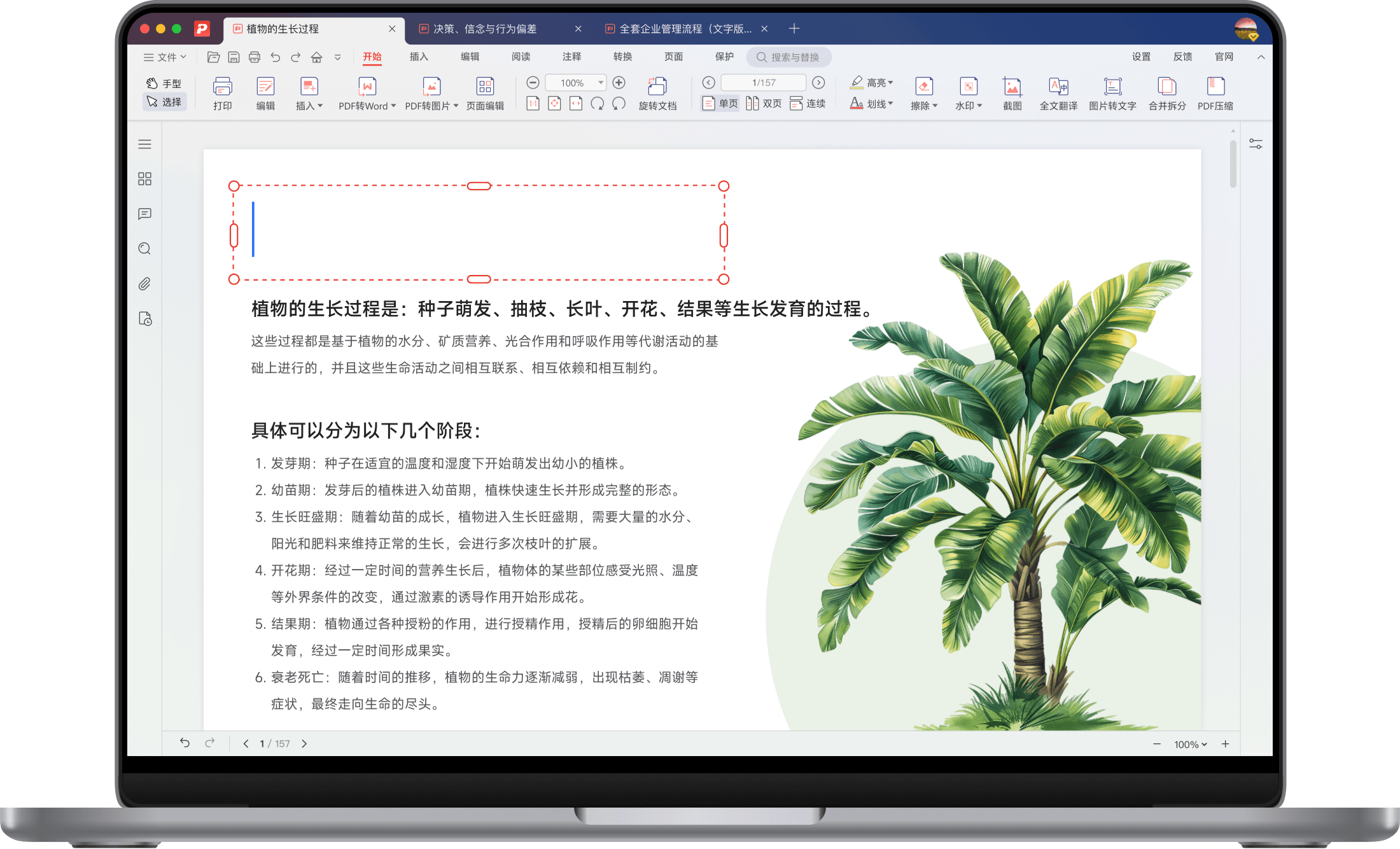The image size is (1400, 849).
Task: Open the PDF to Word converter
Action: point(367,93)
